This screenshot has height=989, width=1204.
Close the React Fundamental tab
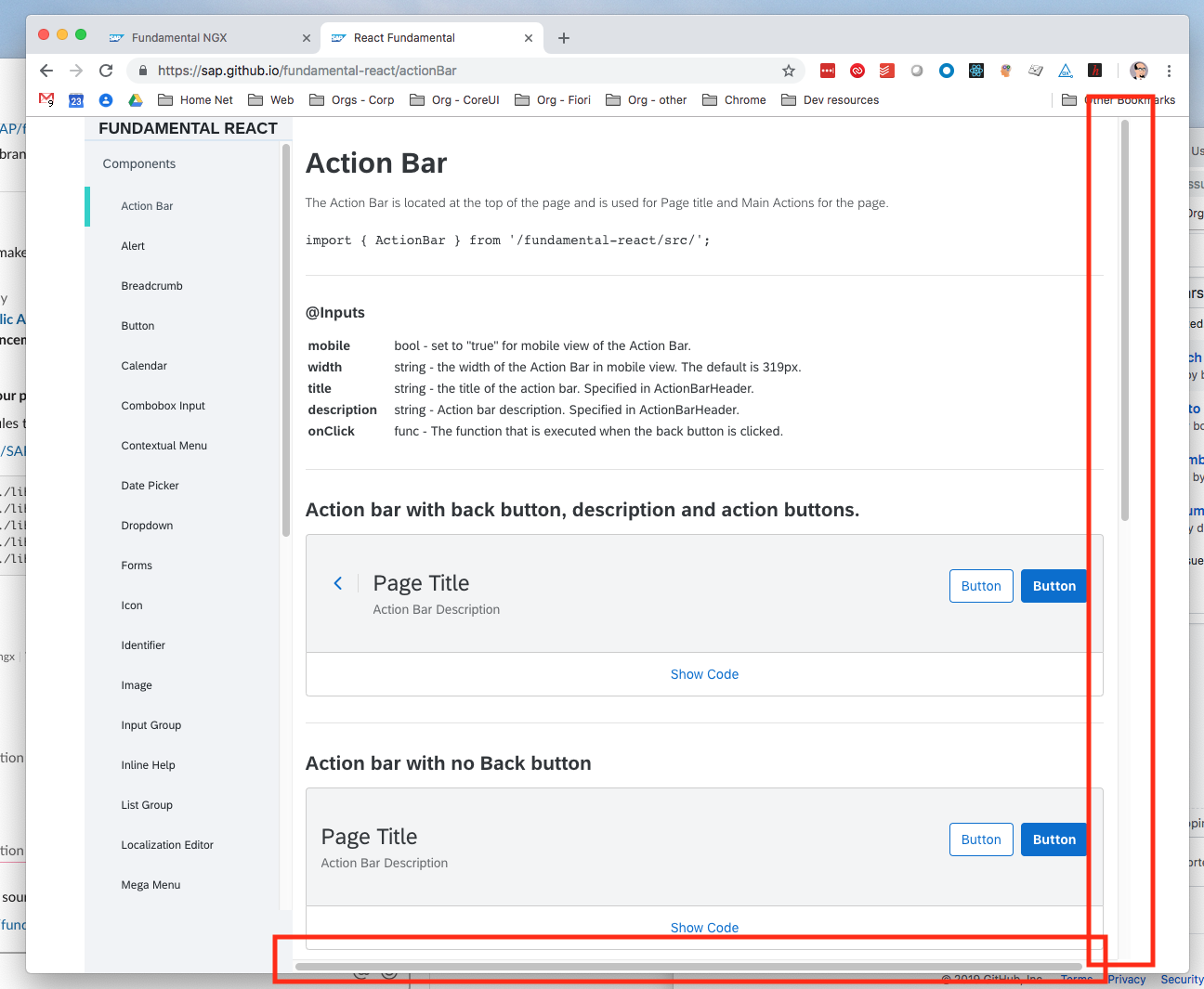tap(529, 38)
